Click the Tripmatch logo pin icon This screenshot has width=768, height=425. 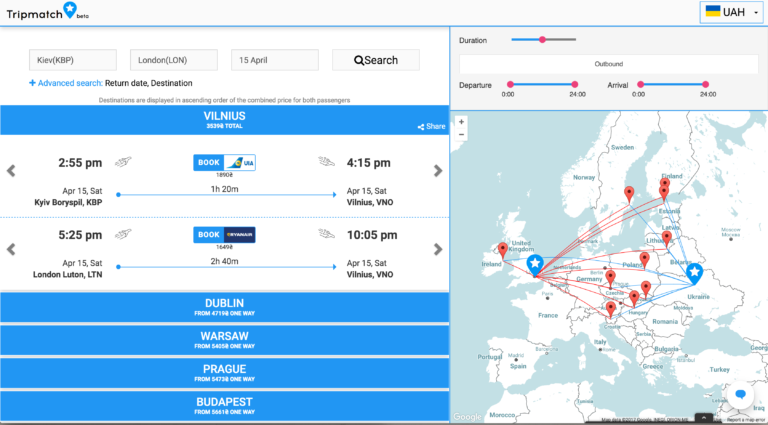[70, 9]
